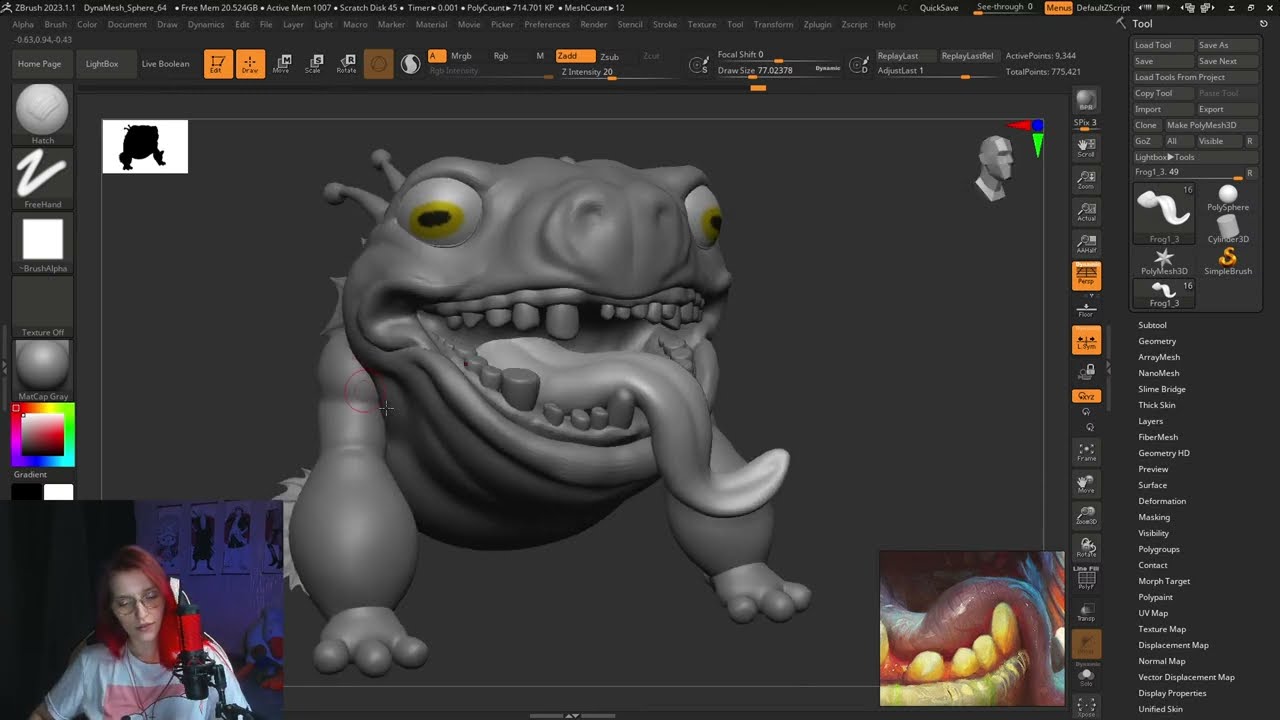1280x720 pixels.
Task: Click the Home Page button
Action: click(39, 64)
